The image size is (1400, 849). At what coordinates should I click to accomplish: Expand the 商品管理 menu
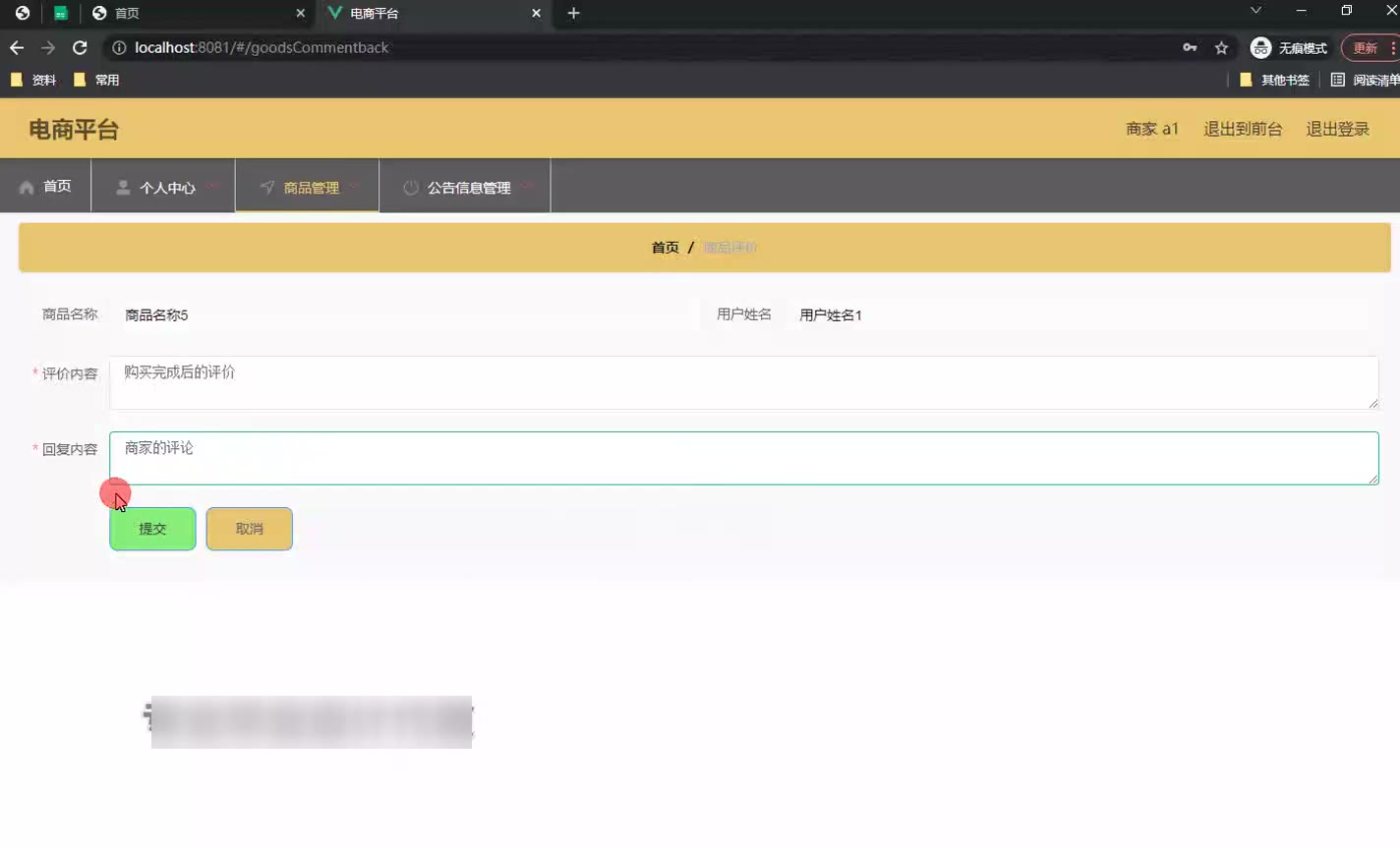tap(308, 187)
